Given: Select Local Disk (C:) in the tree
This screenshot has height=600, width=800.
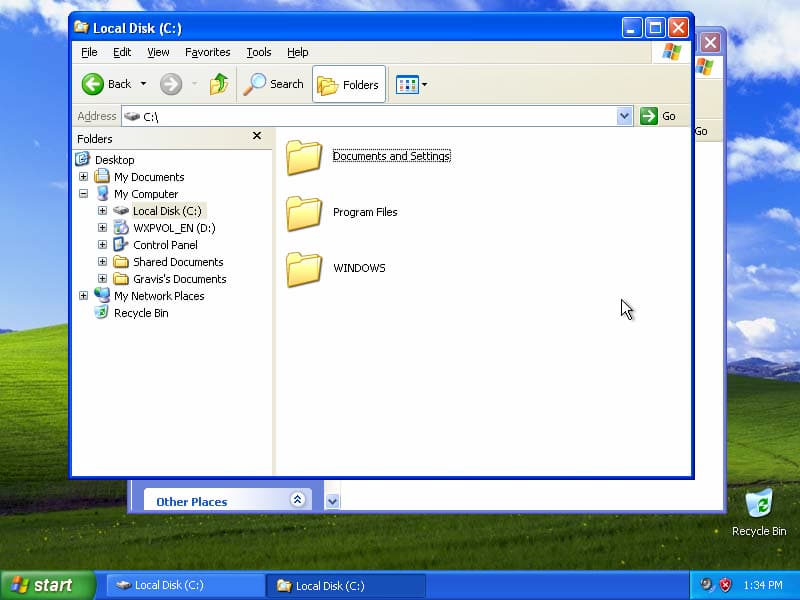Looking at the screenshot, I should 167,211.
